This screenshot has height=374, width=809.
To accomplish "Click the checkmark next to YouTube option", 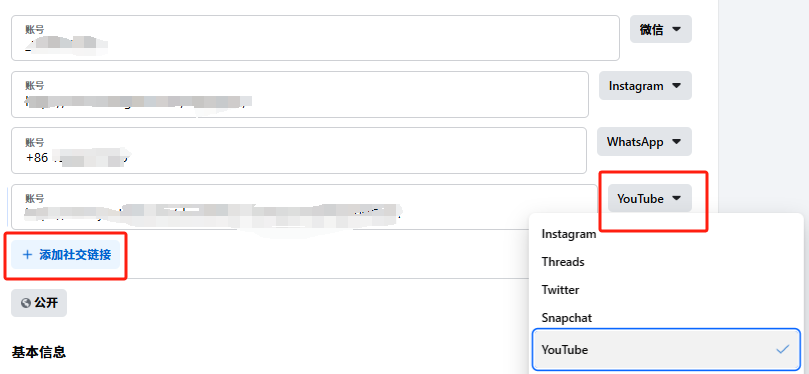I will point(783,350).
